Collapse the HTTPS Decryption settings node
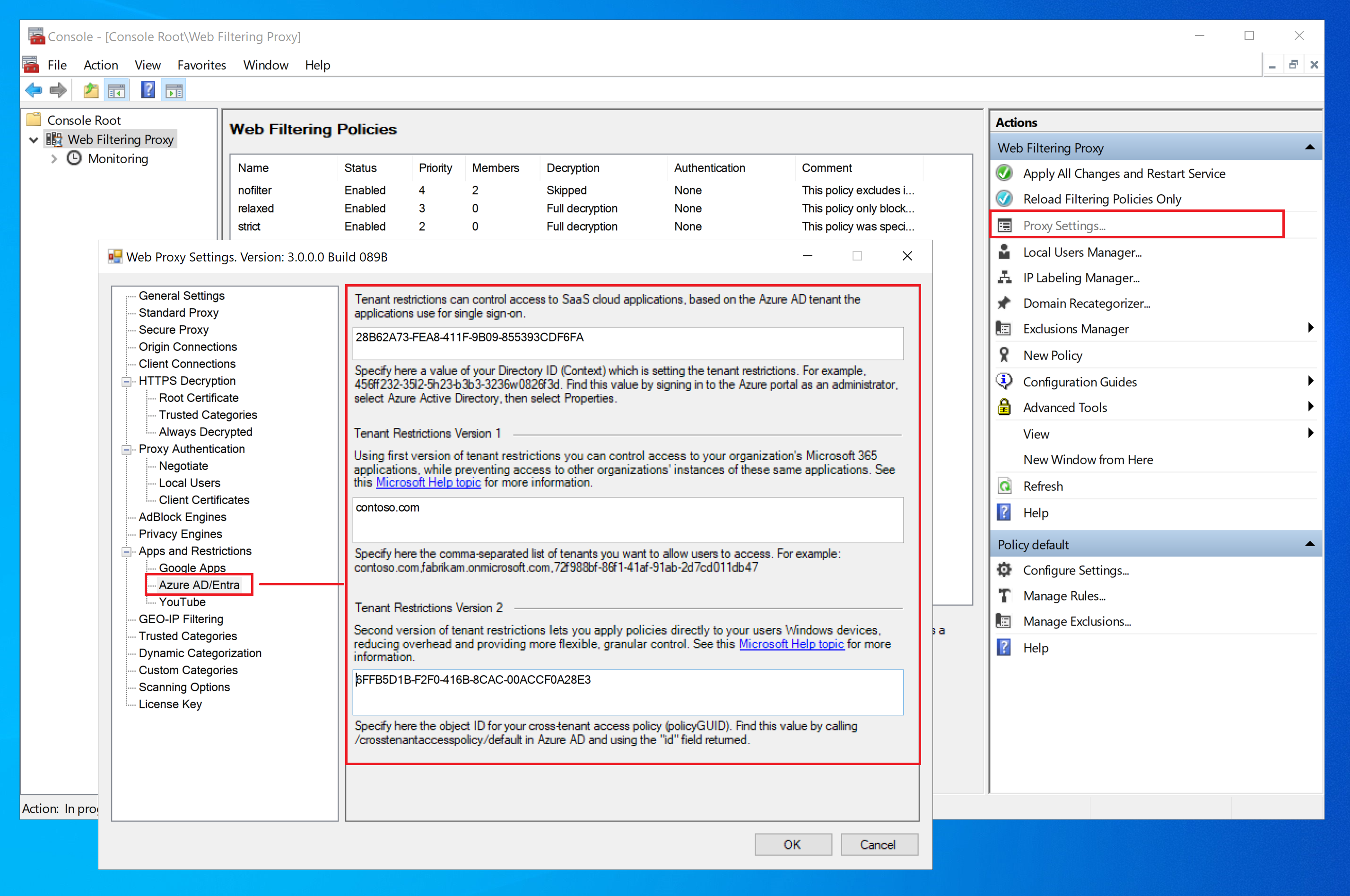The height and width of the screenshot is (896, 1350). pos(126,381)
